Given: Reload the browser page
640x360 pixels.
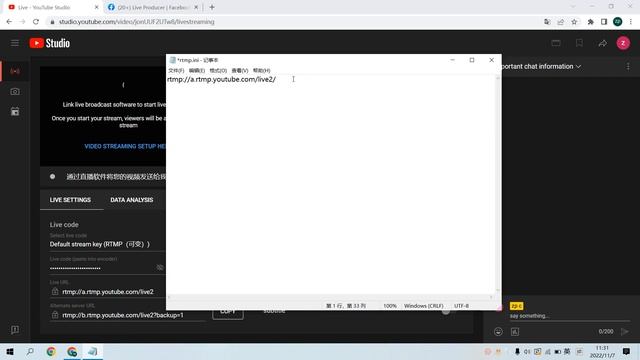Looking at the screenshot, I should (x=36, y=22).
